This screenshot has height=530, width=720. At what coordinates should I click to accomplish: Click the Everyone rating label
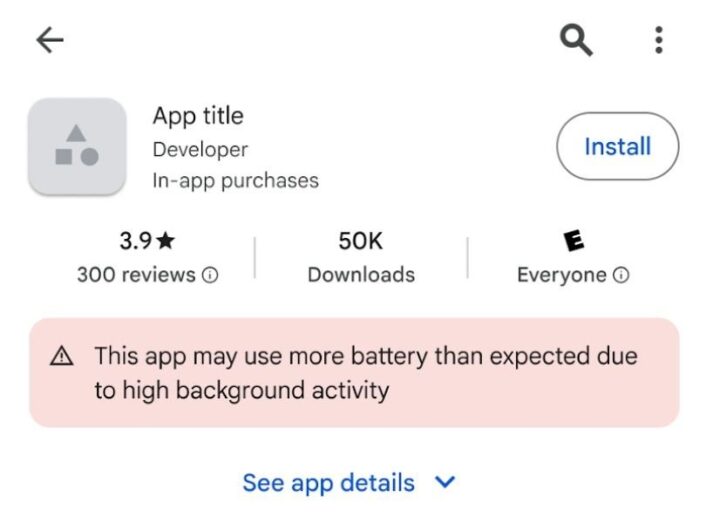point(562,275)
